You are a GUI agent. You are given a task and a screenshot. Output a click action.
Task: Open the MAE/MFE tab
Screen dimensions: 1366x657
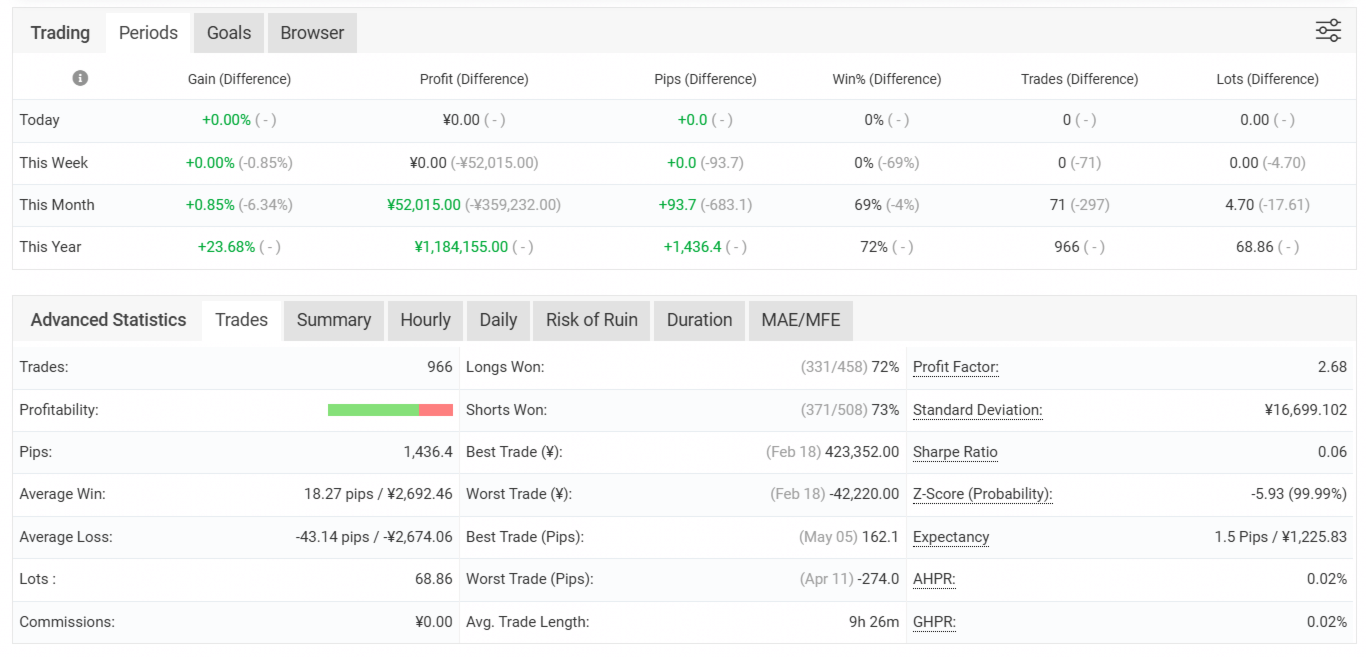800,320
